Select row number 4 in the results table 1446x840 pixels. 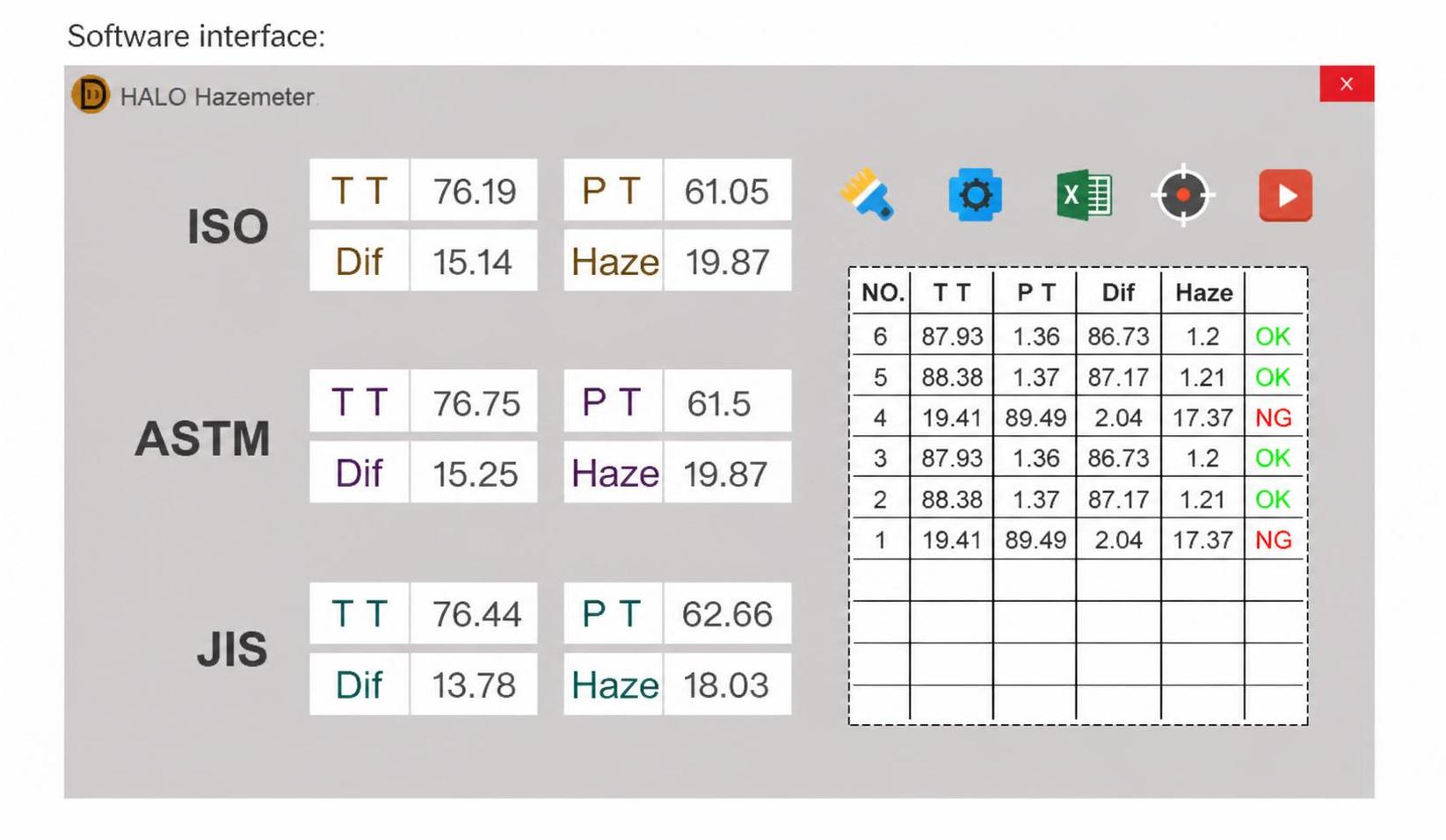(x=1078, y=417)
